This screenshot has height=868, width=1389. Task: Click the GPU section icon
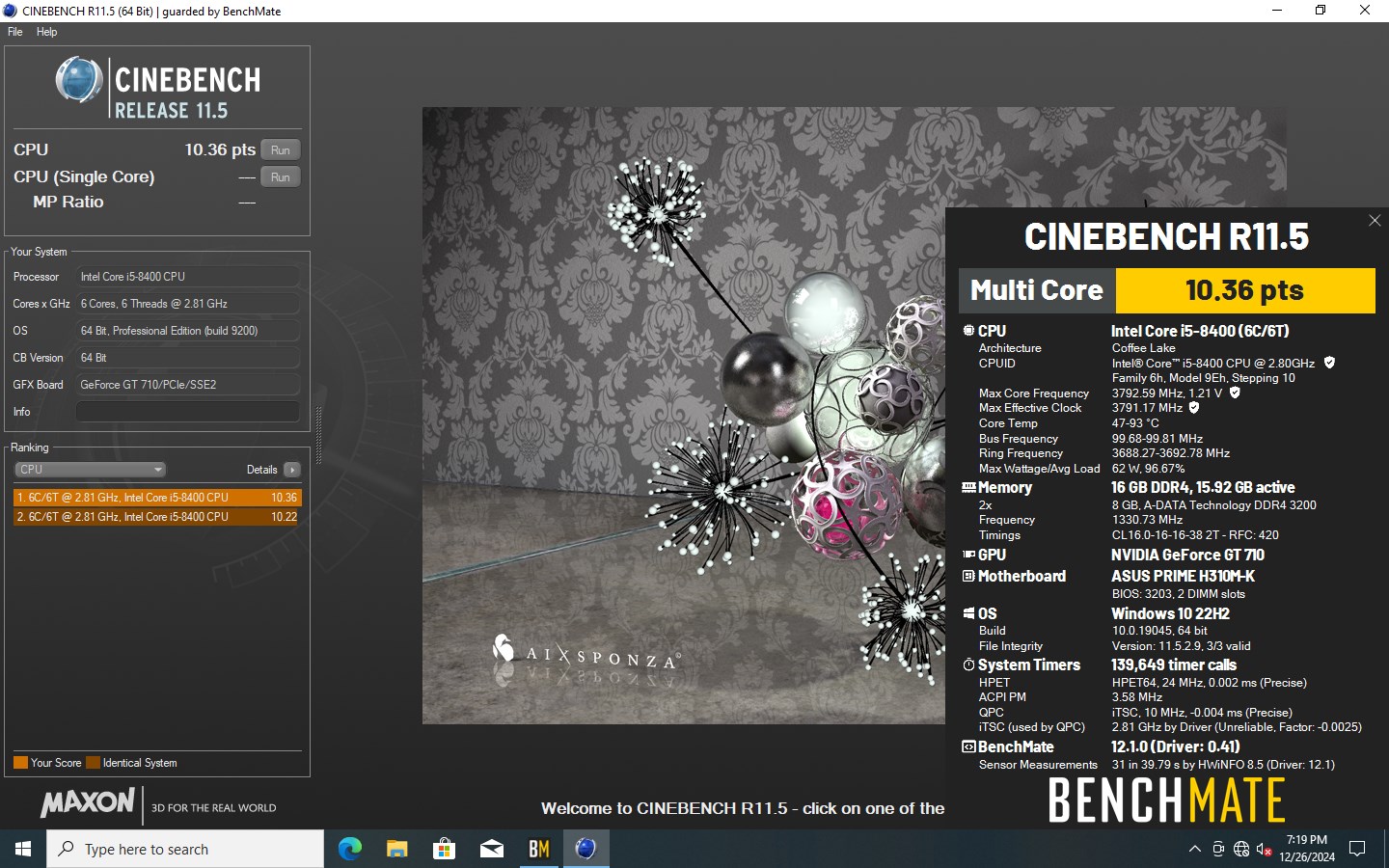[x=968, y=555]
